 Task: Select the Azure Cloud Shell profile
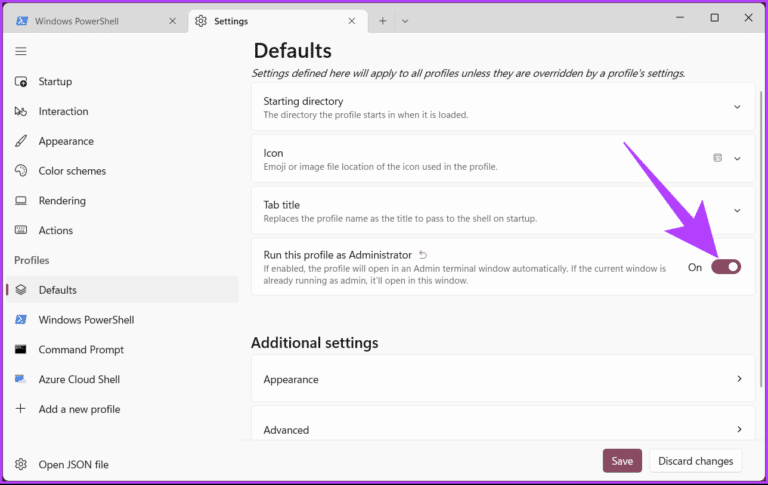[122, 379]
